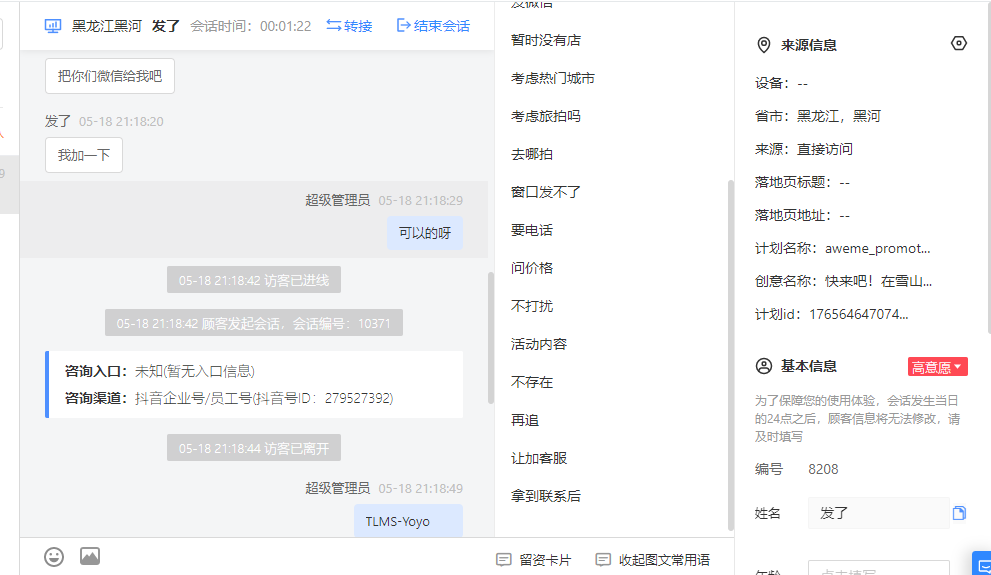Click the settings icon beside 来源信息

tap(959, 43)
